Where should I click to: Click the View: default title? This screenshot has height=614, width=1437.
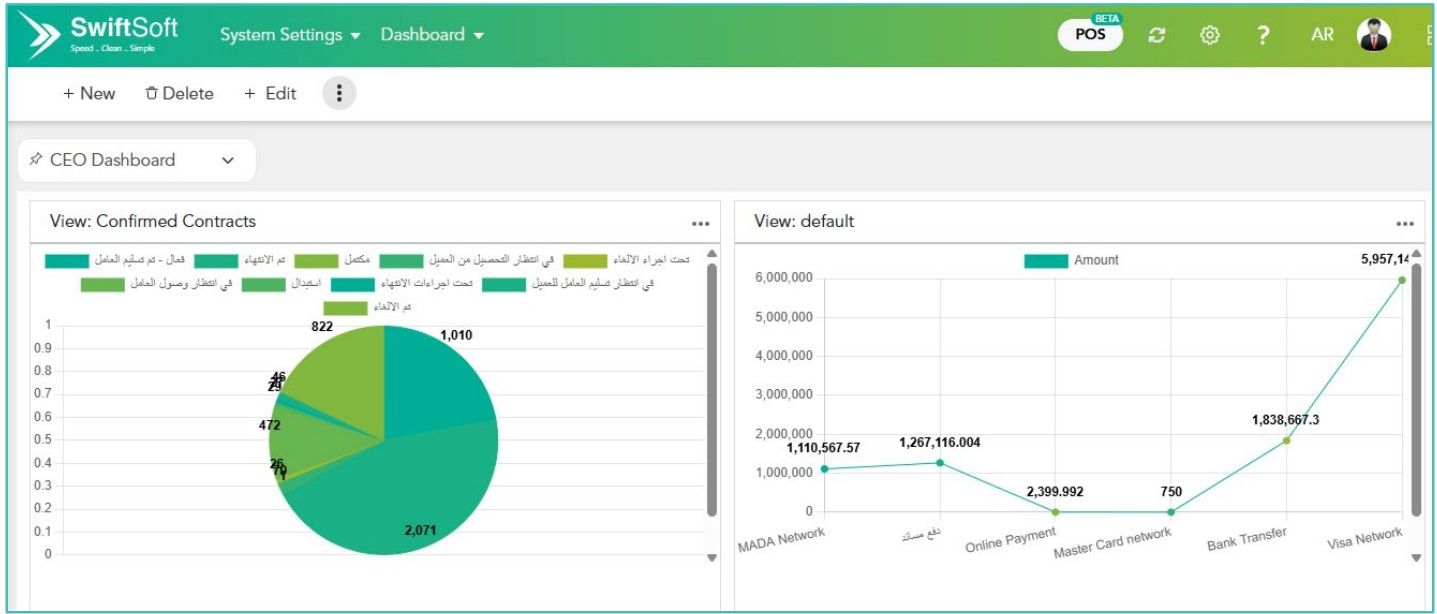[804, 221]
